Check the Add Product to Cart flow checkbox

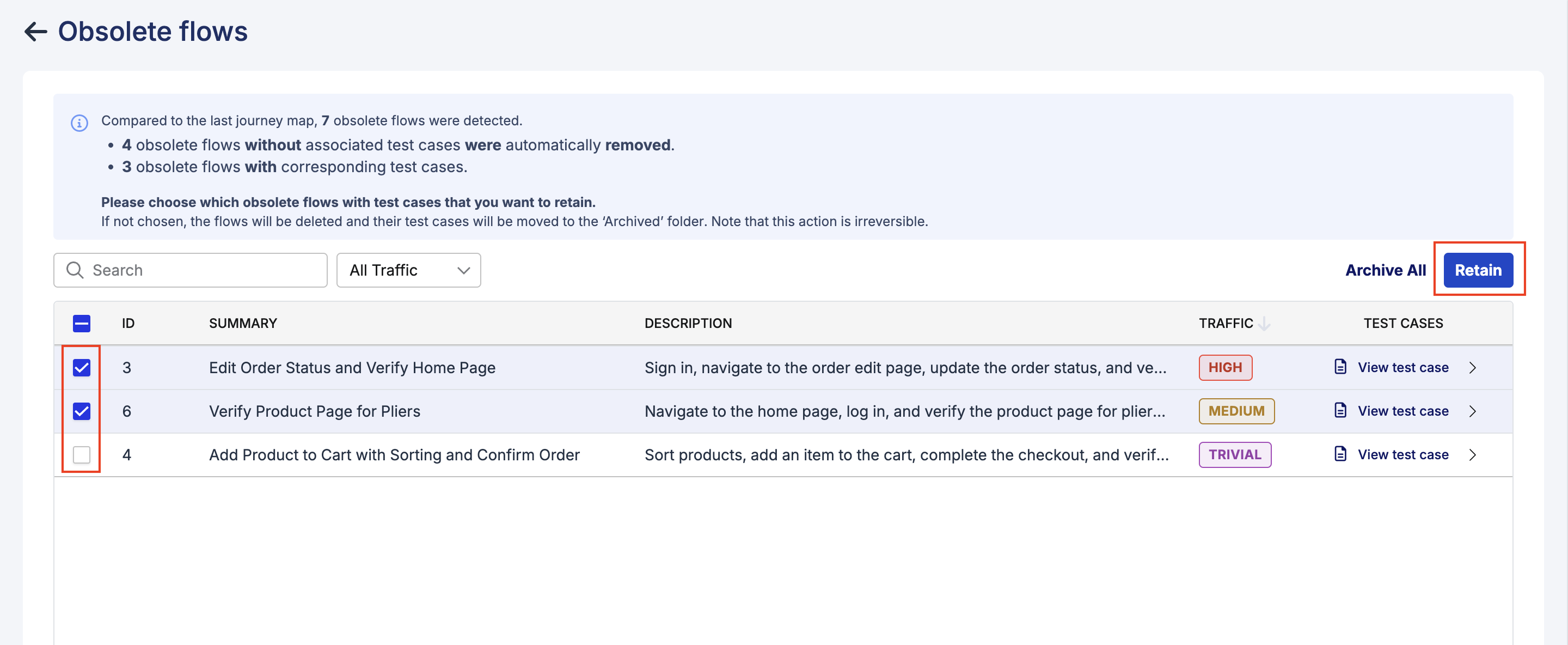82,454
